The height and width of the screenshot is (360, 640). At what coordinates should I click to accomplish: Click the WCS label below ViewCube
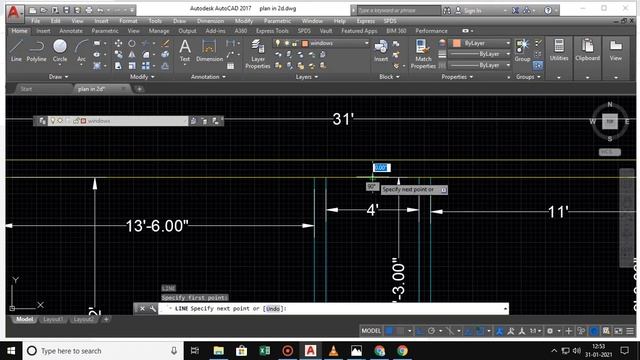609,152
